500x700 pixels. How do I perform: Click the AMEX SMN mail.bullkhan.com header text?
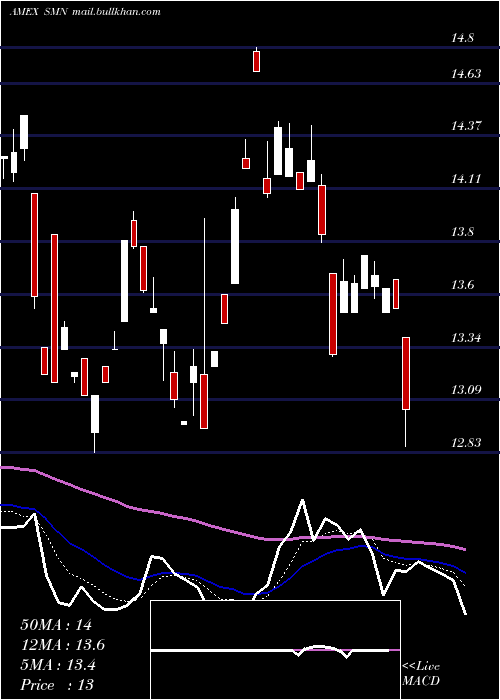tap(85, 12)
